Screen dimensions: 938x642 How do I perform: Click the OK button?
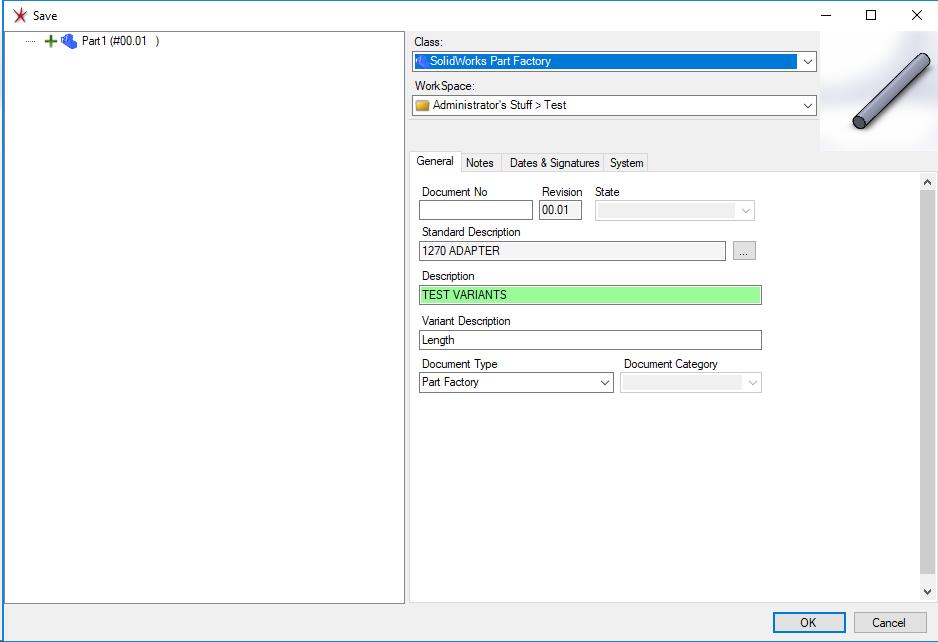pyautogui.click(x=808, y=622)
